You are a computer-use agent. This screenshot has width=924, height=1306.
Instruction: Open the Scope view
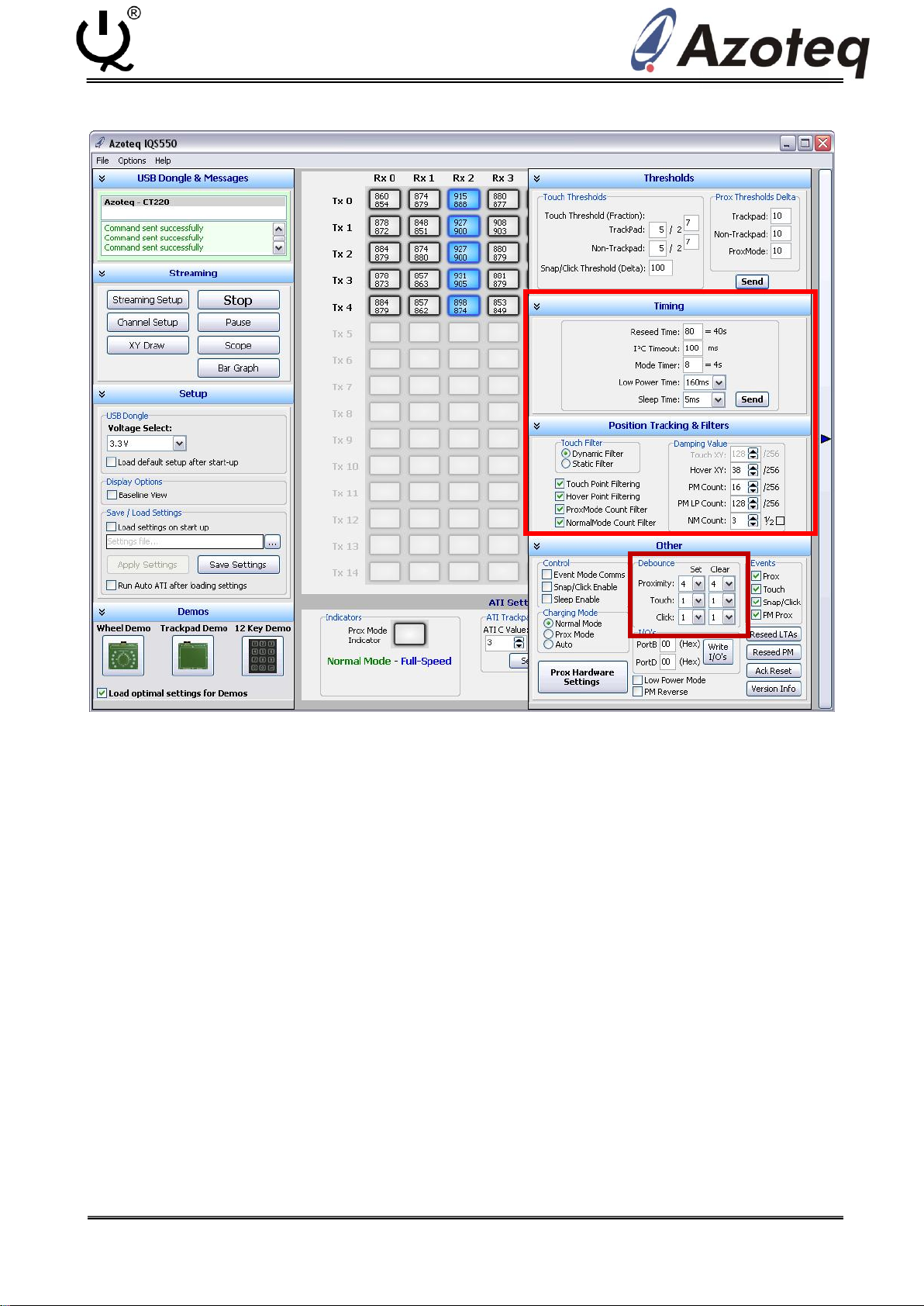pyautogui.click(x=238, y=346)
